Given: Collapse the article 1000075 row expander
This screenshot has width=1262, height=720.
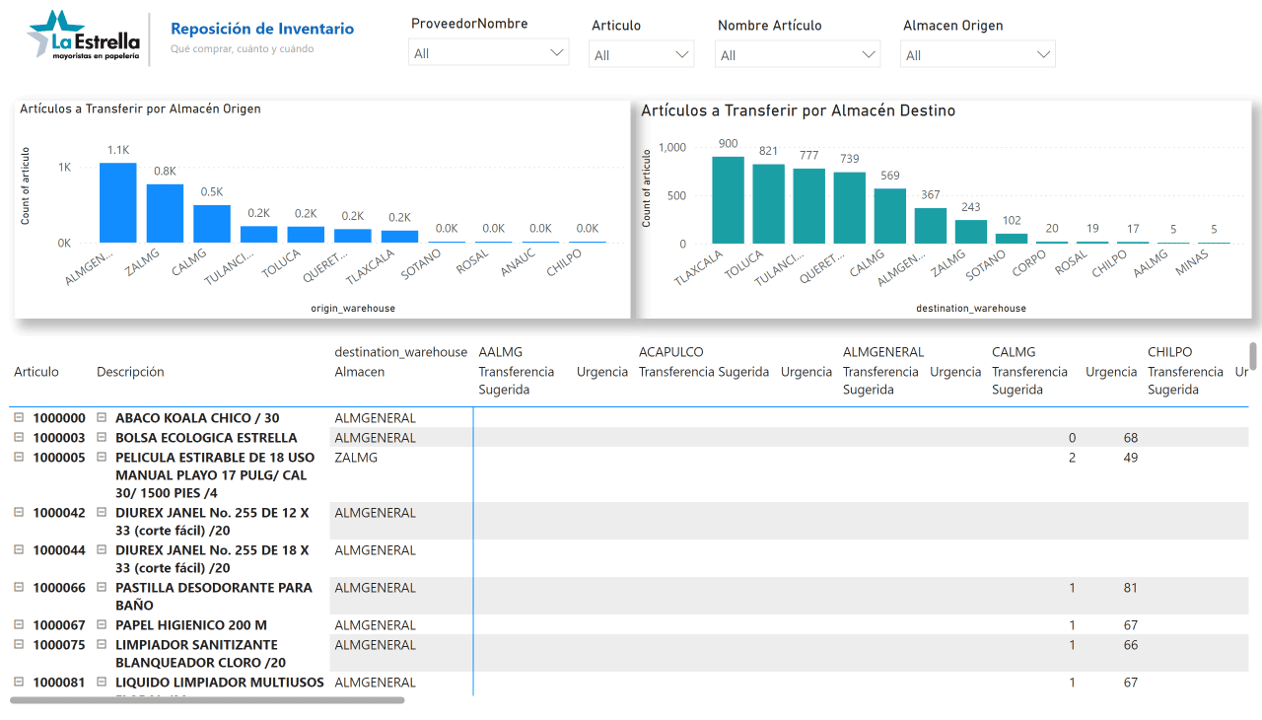Looking at the screenshot, I should [19, 644].
